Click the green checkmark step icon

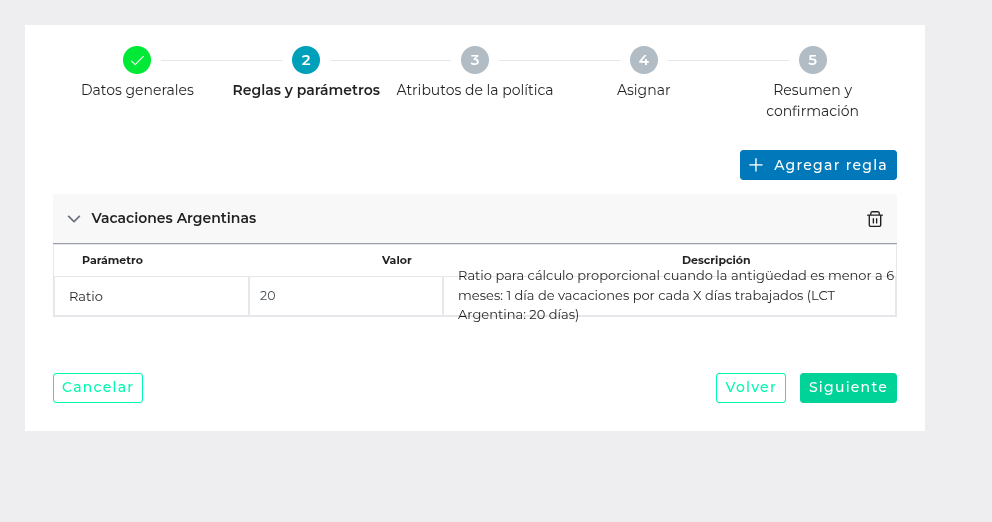137,60
